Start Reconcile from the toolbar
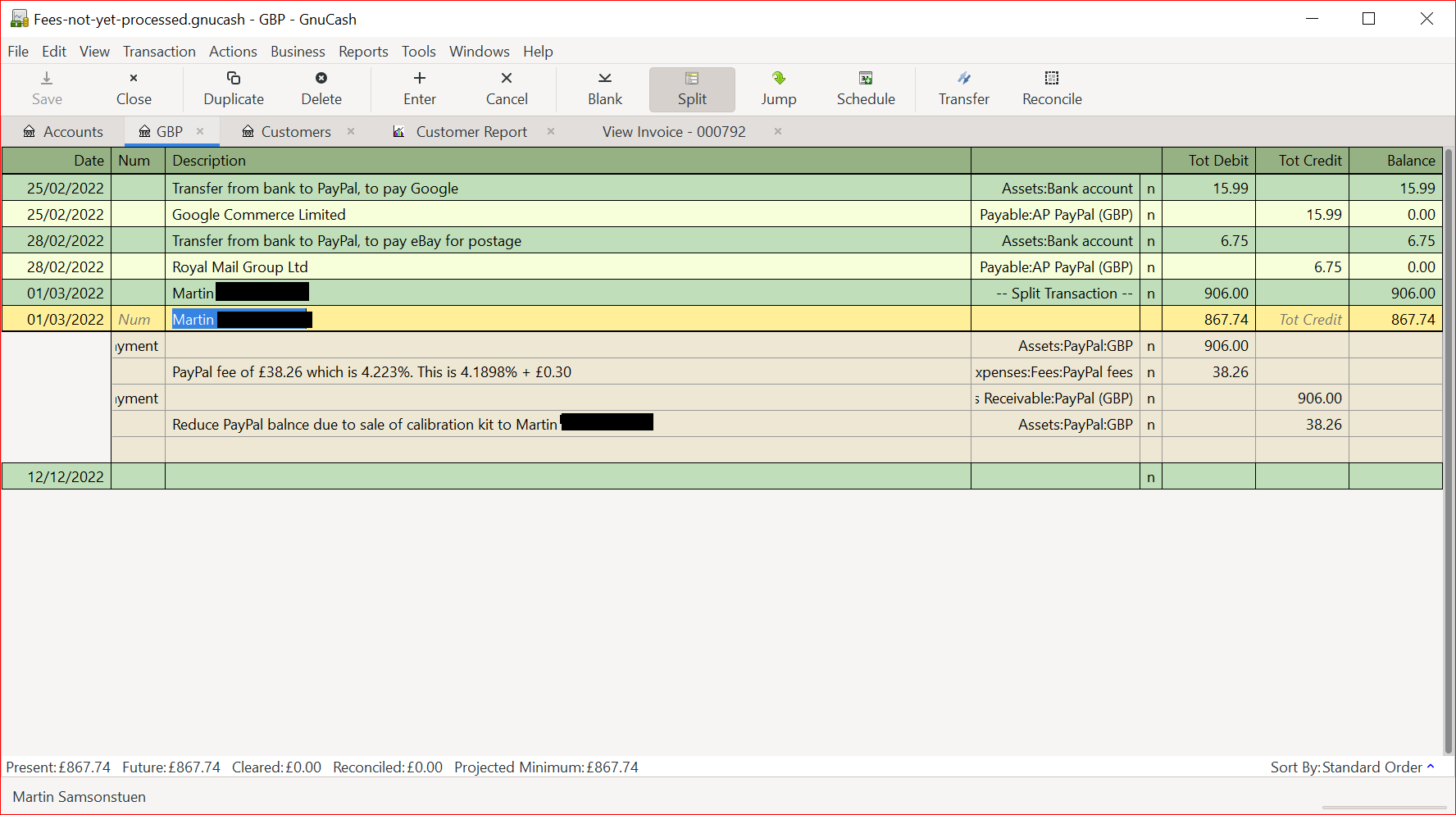The image size is (1456, 815). tap(1052, 89)
